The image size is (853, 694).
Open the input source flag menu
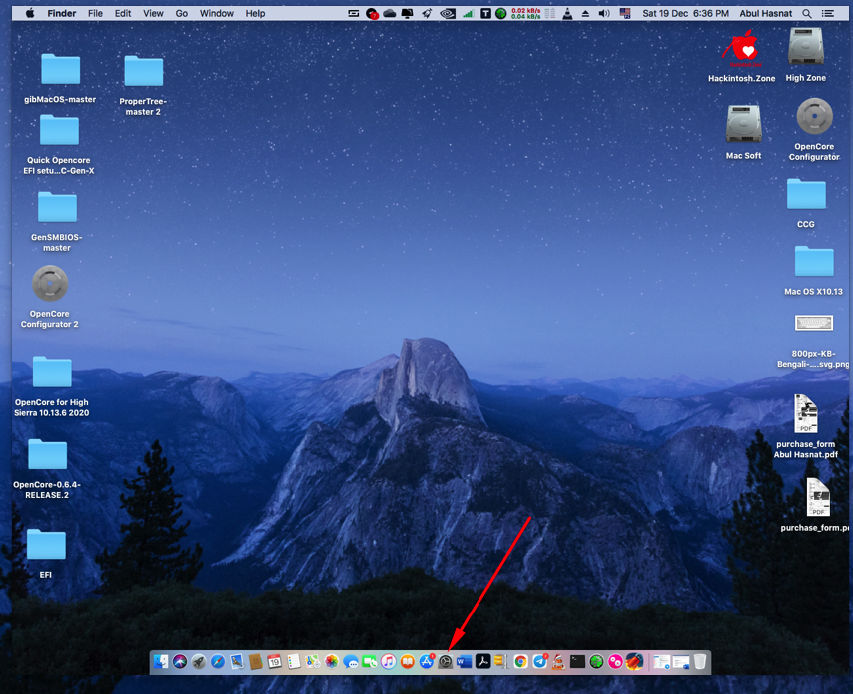coord(625,14)
